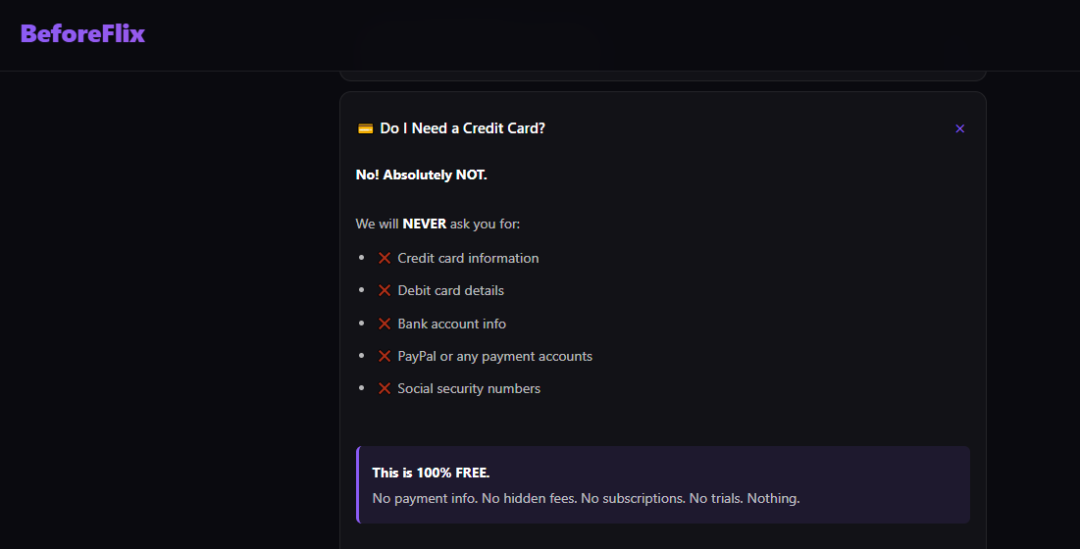Click the "No! Absolutely NOT." bold text

pos(421,175)
